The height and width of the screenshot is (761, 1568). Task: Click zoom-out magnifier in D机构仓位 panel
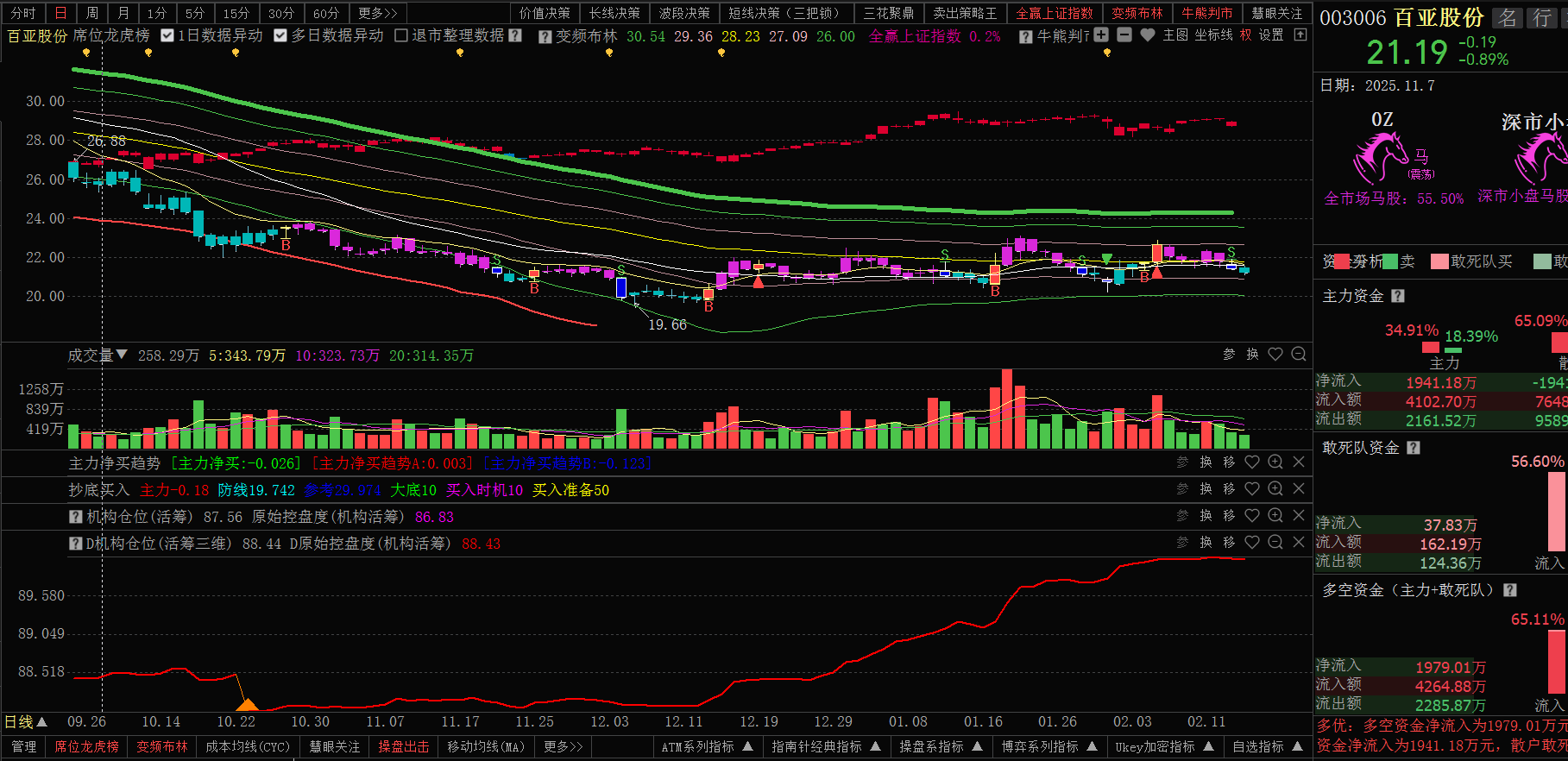(1275, 543)
